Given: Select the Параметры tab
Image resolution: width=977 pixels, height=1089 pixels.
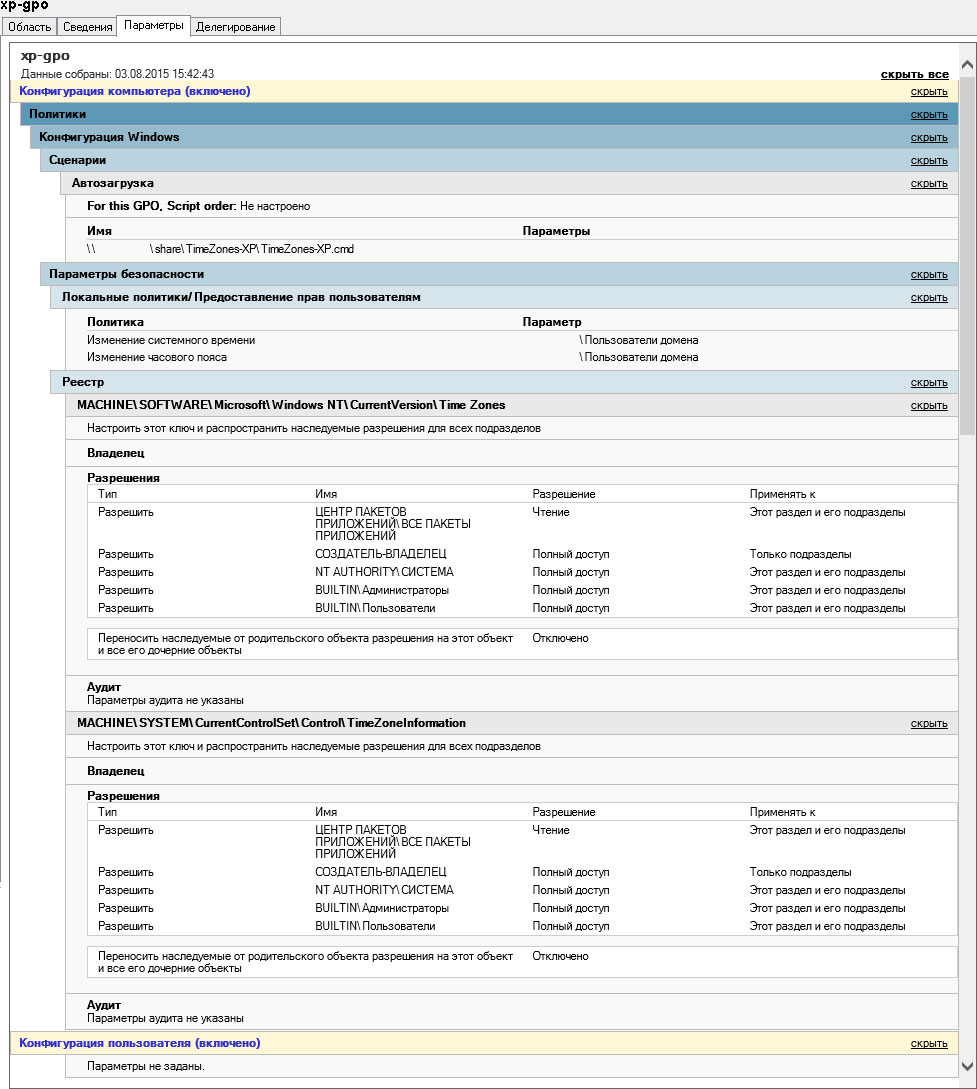Looking at the screenshot, I should (x=153, y=25).
